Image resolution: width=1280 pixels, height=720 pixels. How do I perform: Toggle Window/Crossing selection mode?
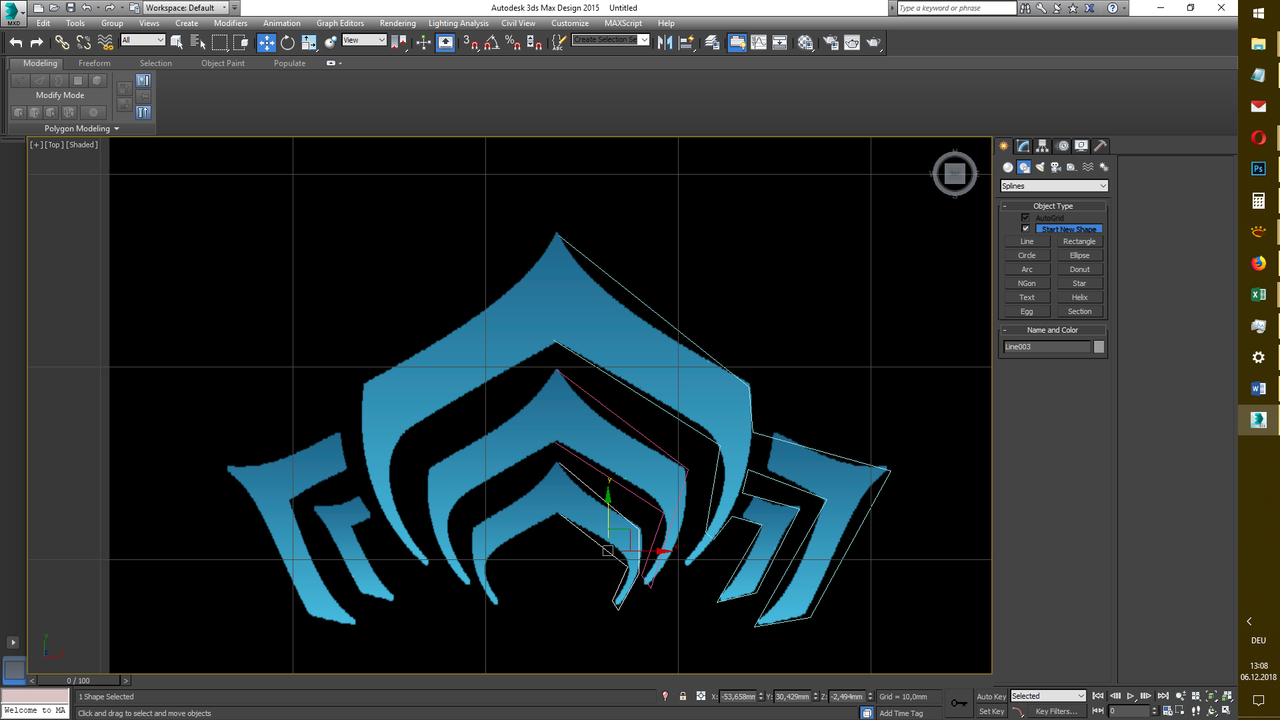tap(241, 42)
